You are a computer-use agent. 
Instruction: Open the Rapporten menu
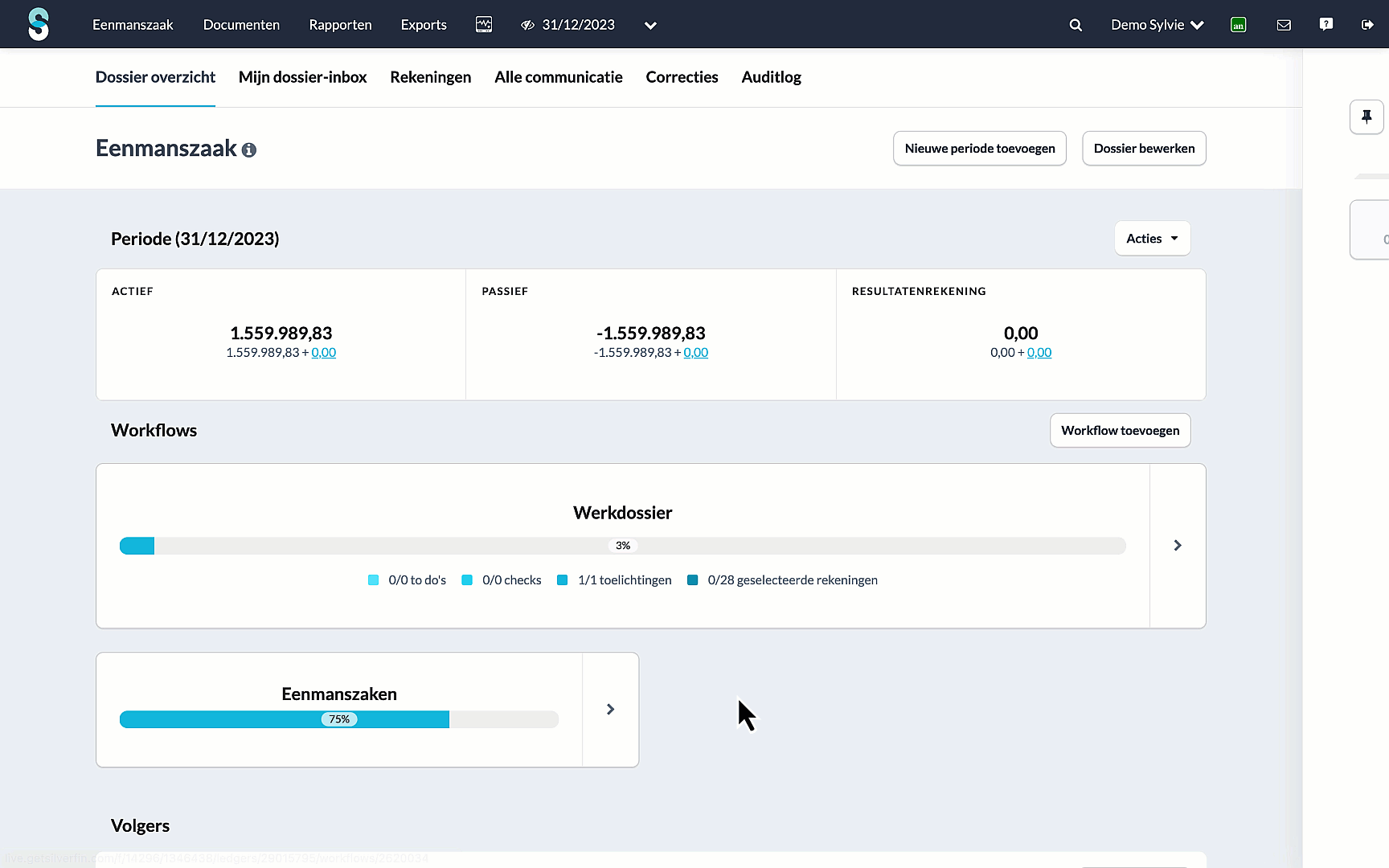(340, 25)
